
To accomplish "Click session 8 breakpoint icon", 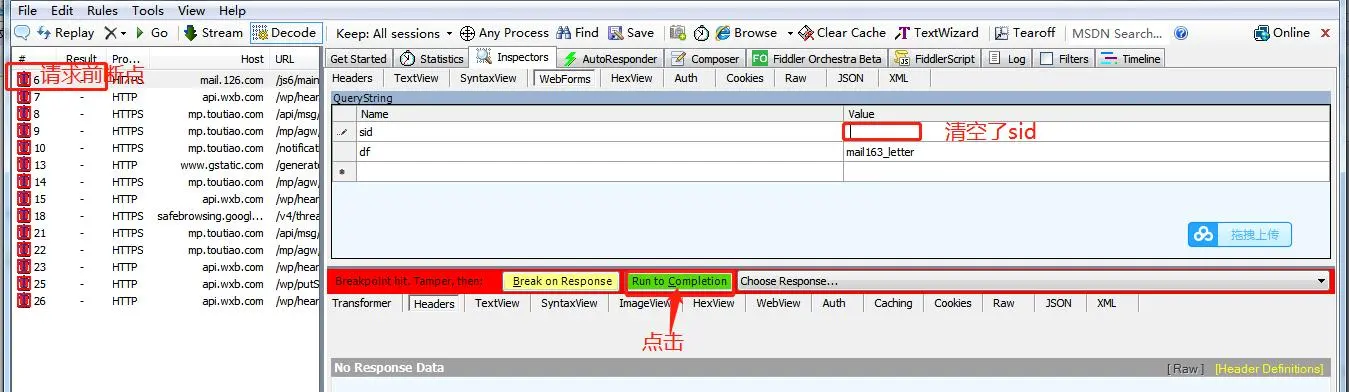I will [24, 114].
